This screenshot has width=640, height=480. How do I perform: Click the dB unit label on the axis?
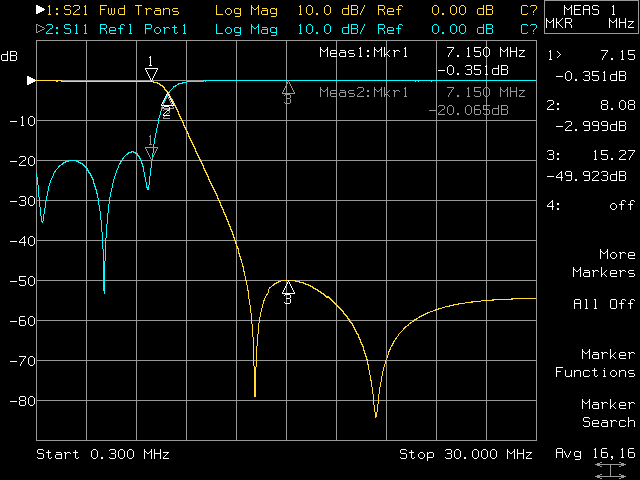pos(9,56)
